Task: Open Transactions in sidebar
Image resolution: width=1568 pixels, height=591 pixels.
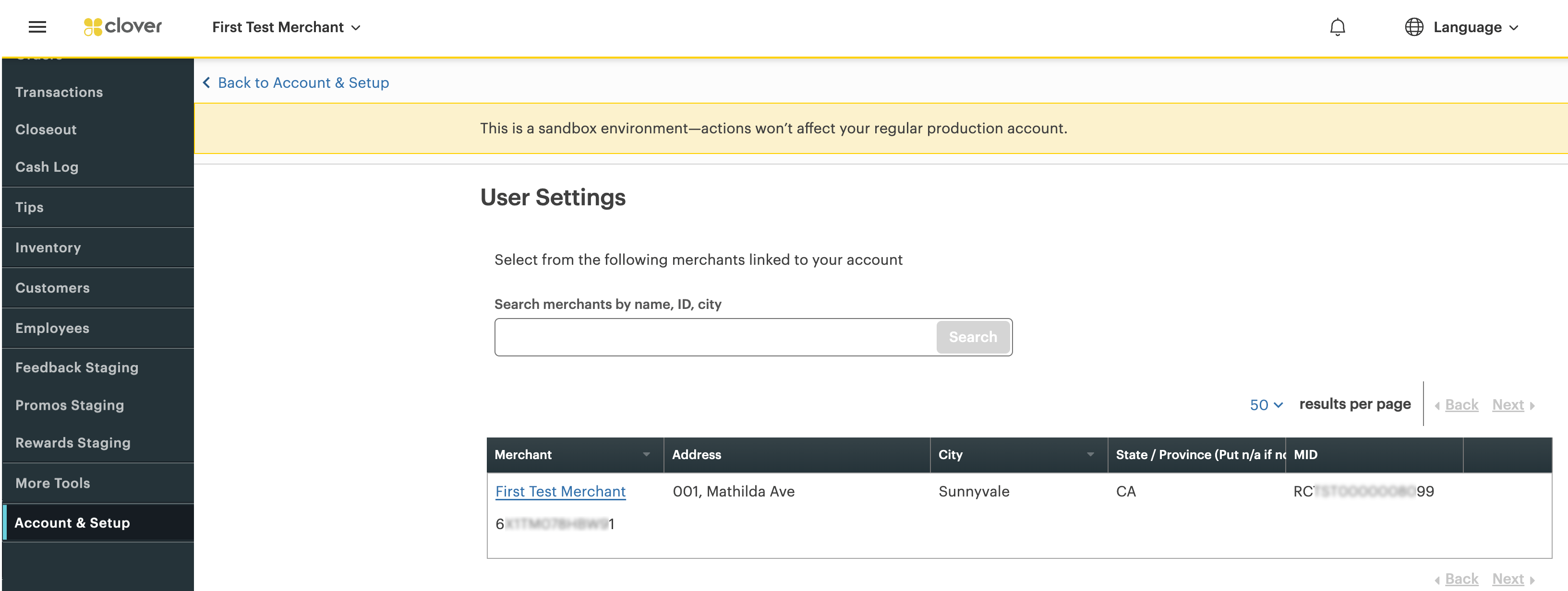Action: pos(59,93)
